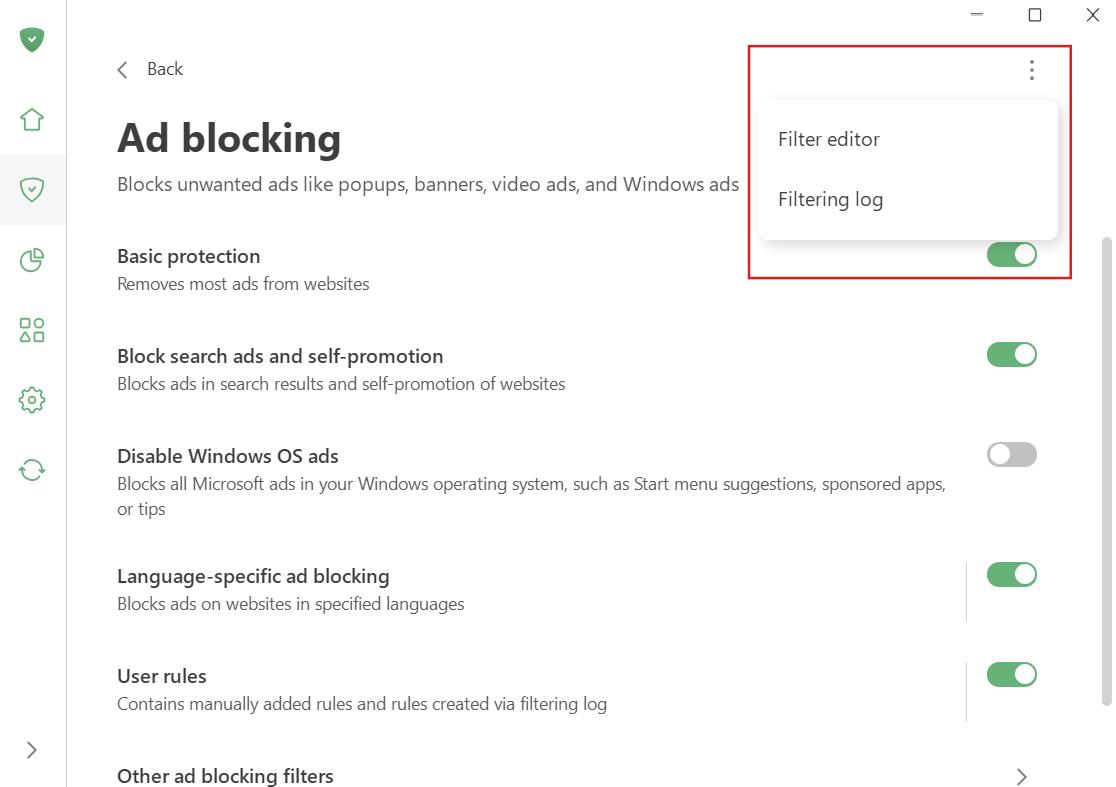The image size is (1116, 787).
Task: Open Filter editor from the menu
Action: click(829, 139)
